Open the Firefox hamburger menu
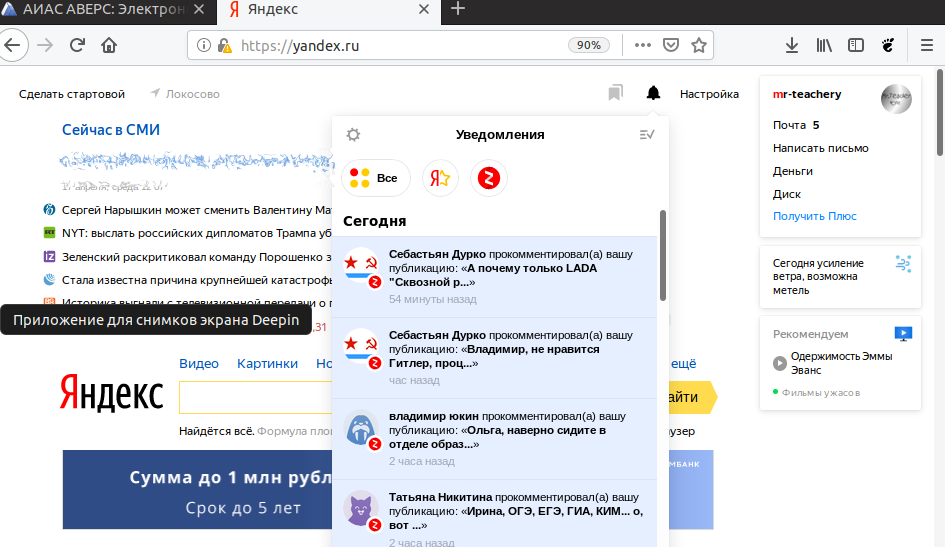945x547 pixels. (927, 45)
